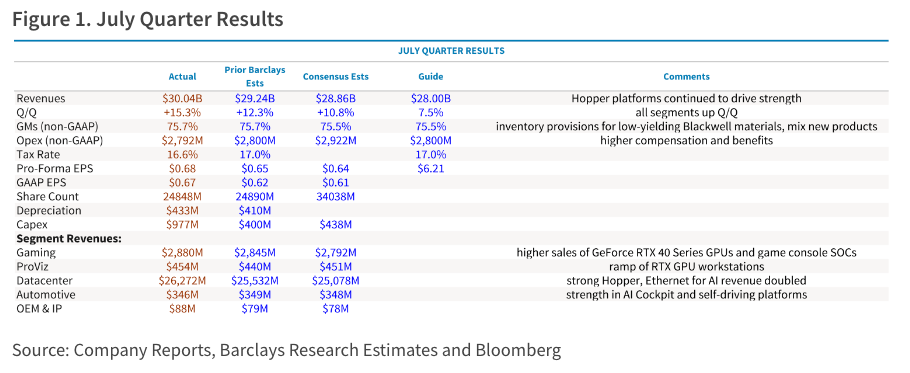
Task: Select the 'Consensus Ests' column header
Action: pos(335,77)
